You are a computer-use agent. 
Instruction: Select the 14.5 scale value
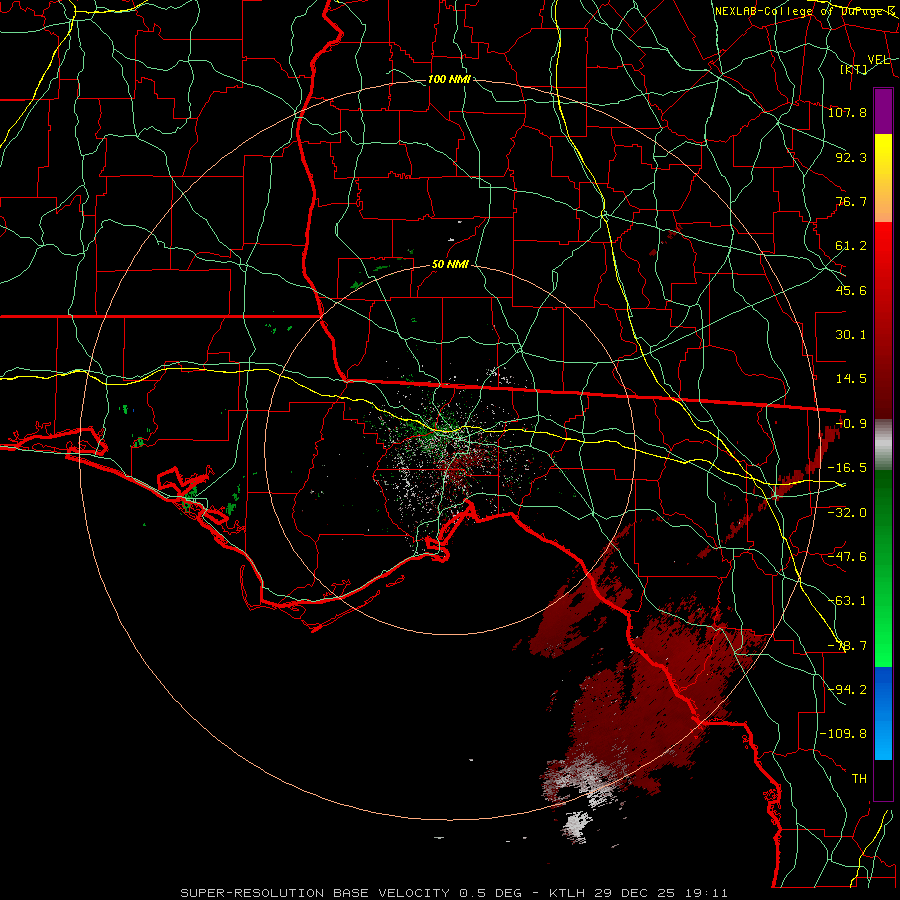[851, 379]
